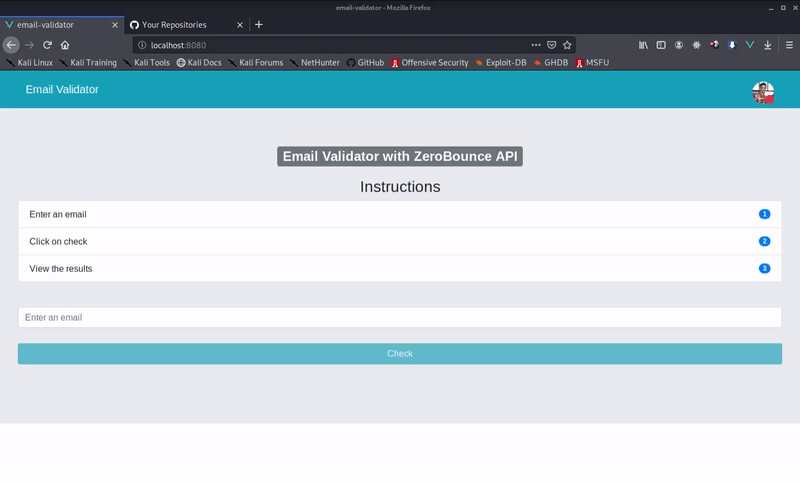Viewport: 800px width, 482px height.
Task: Open Offensive Security bookmark
Action: pyautogui.click(x=430, y=63)
